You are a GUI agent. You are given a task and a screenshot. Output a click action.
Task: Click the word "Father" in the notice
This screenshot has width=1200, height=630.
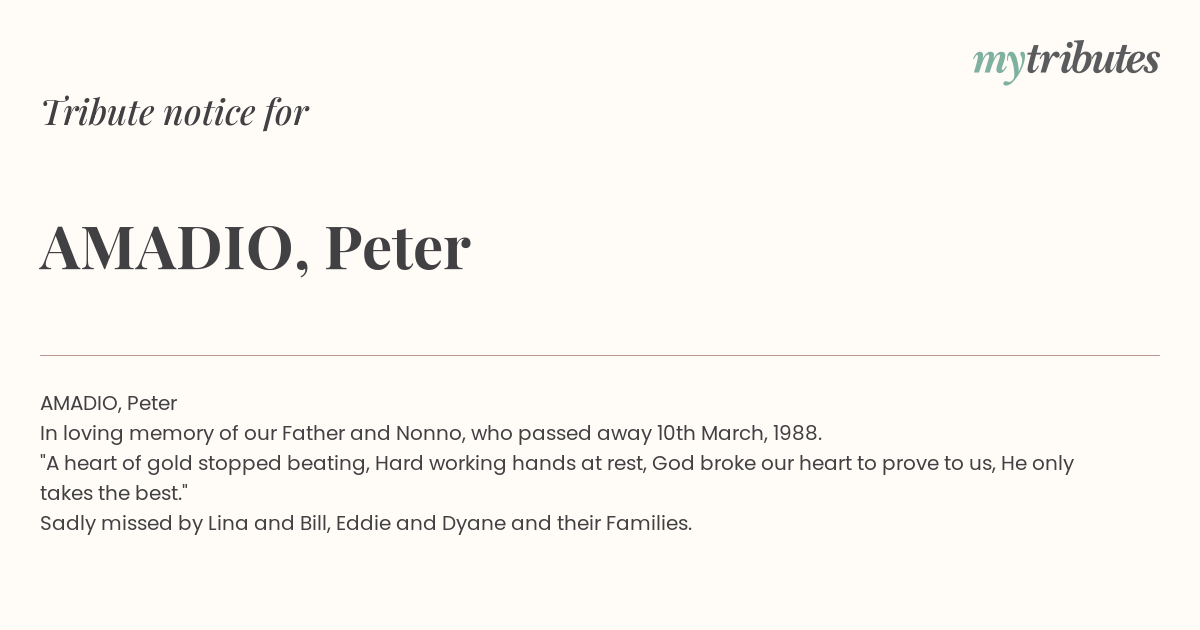click(x=315, y=433)
